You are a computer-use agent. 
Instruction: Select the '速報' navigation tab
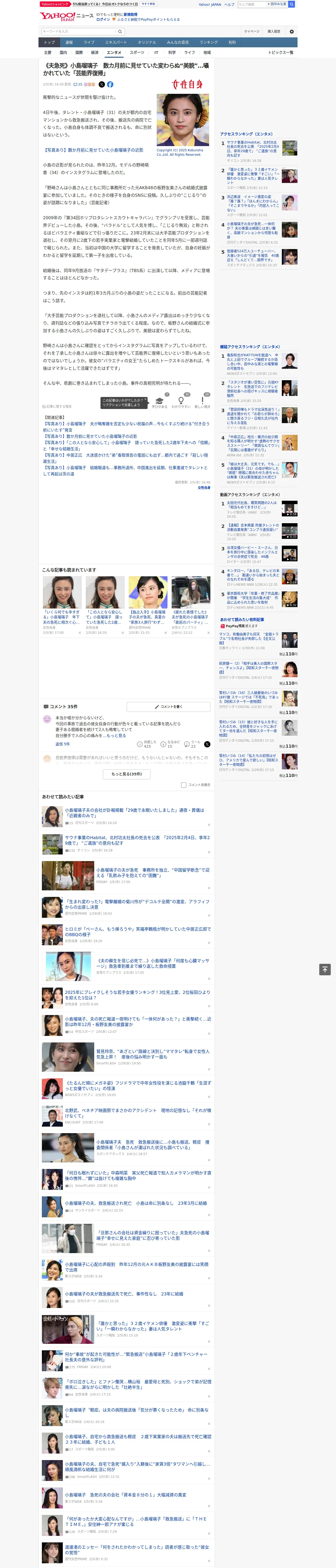[x=69, y=43]
